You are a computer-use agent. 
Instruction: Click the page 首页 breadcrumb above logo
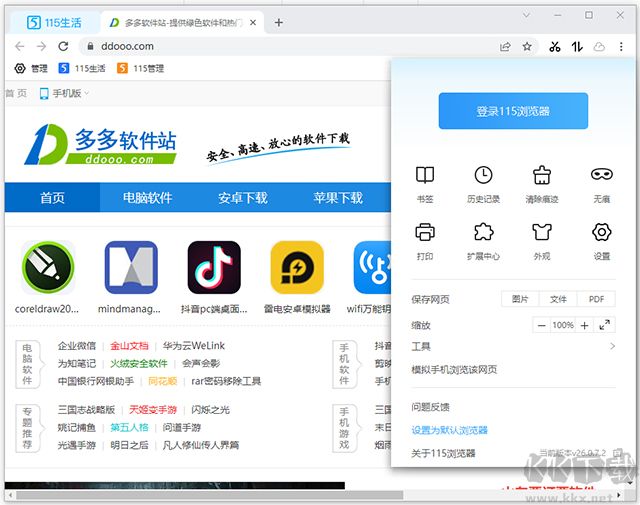pos(16,93)
